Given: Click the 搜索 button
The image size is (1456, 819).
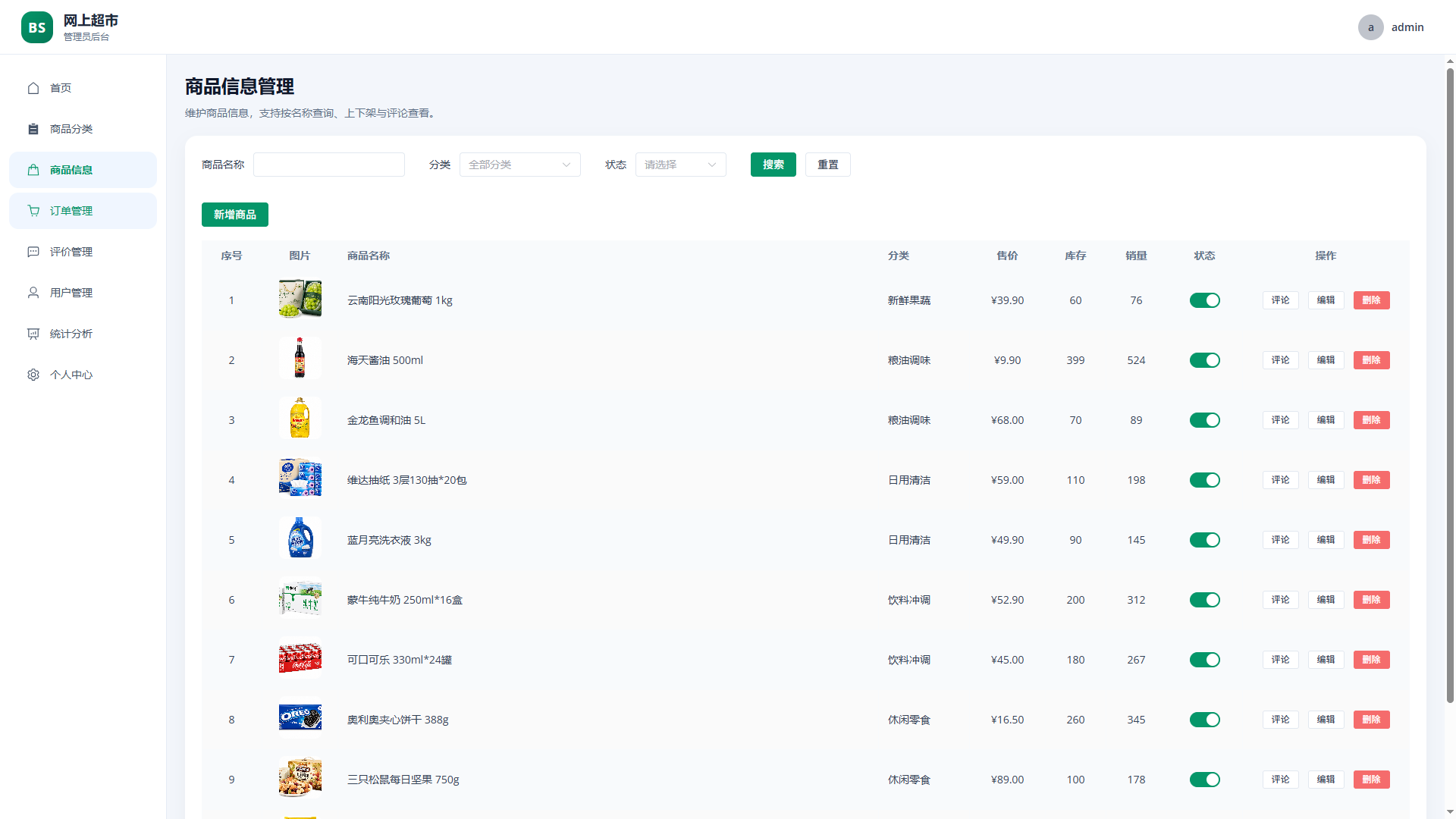Looking at the screenshot, I should pyautogui.click(x=773, y=165).
